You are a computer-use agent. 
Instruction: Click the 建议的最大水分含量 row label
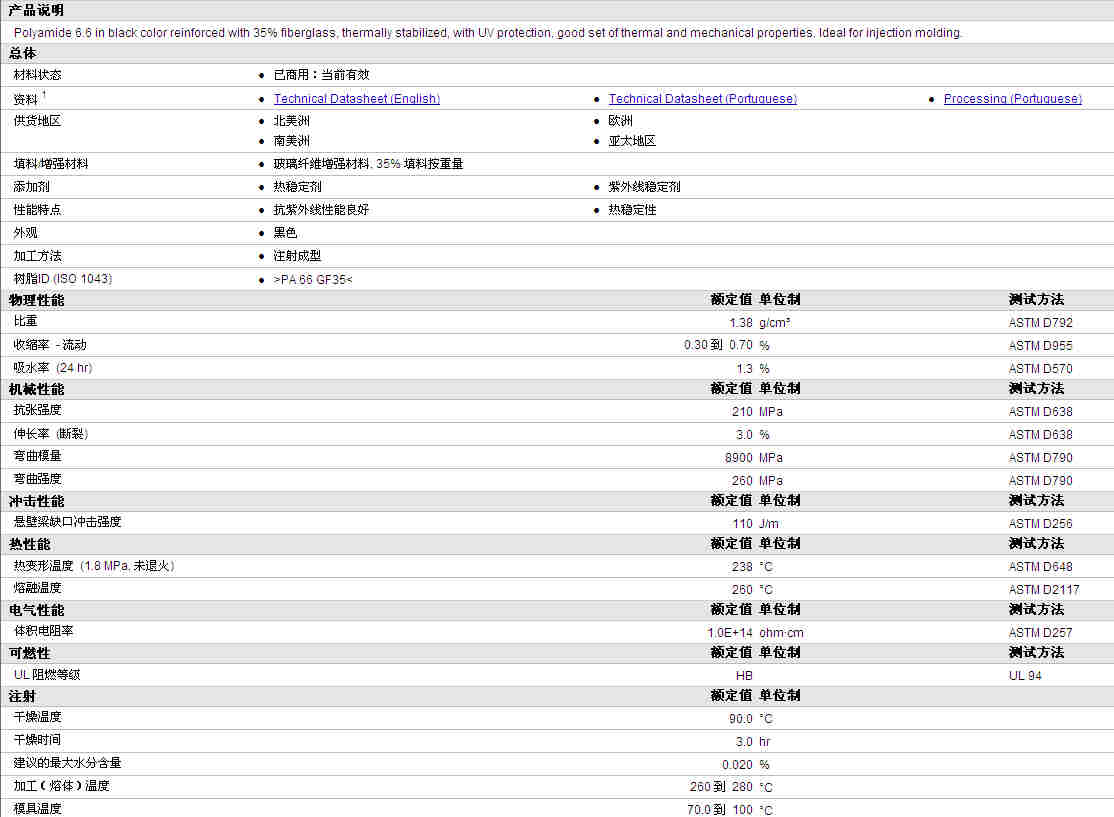coord(67,763)
